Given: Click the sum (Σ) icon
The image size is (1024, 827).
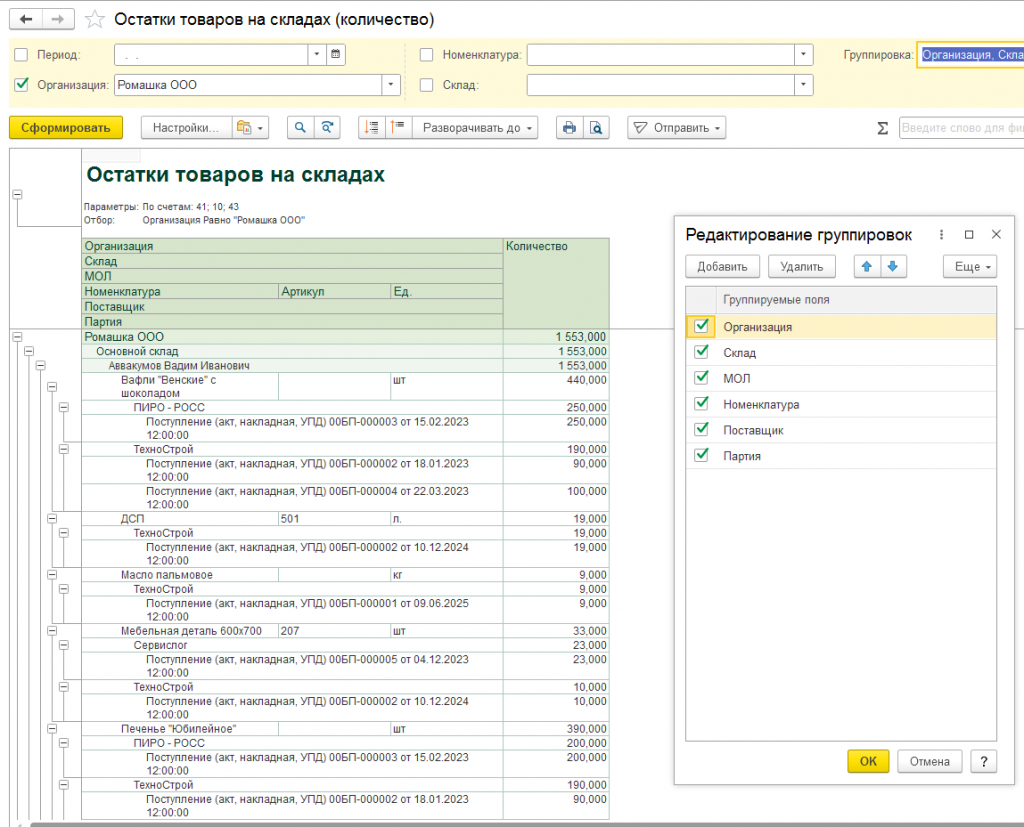Looking at the screenshot, I should click(x=882, y=128).
